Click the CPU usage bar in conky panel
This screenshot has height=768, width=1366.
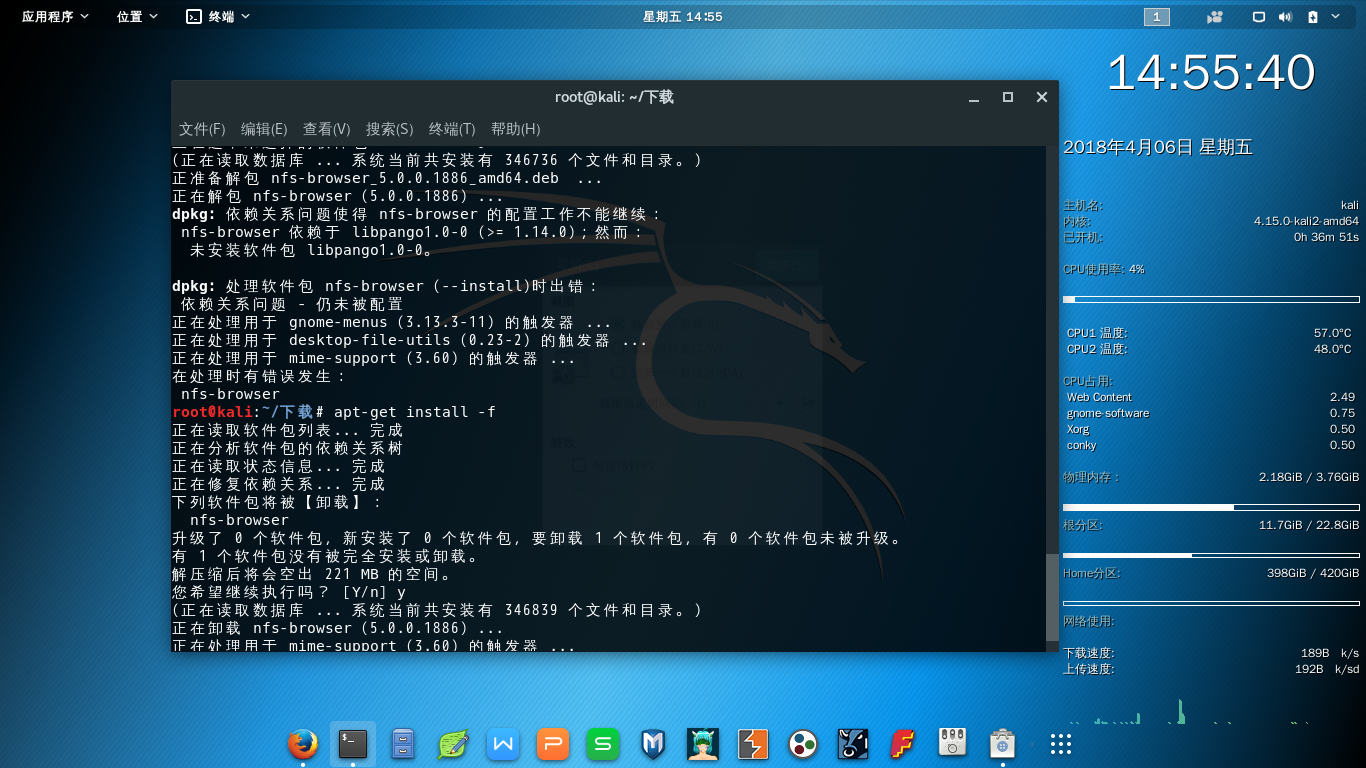[1210, 297]
